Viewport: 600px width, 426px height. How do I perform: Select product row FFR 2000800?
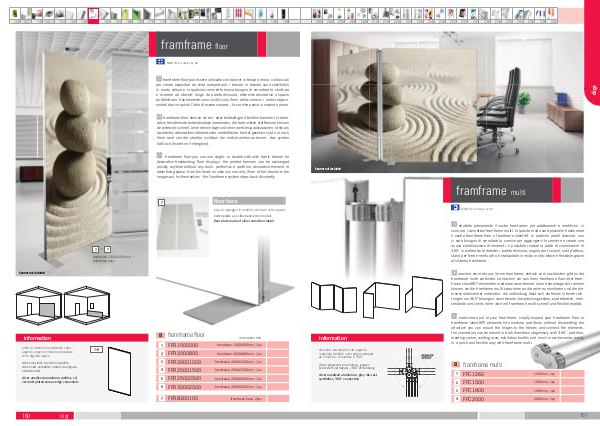coord(223,353)
